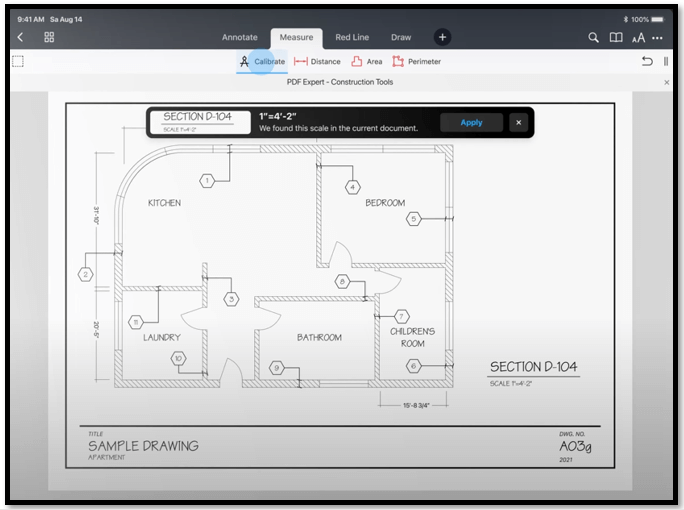Viewport: 684px width, 510px height.
Task: Close the PDF Expert Construction Tools bar
Action: click(667, 82)
